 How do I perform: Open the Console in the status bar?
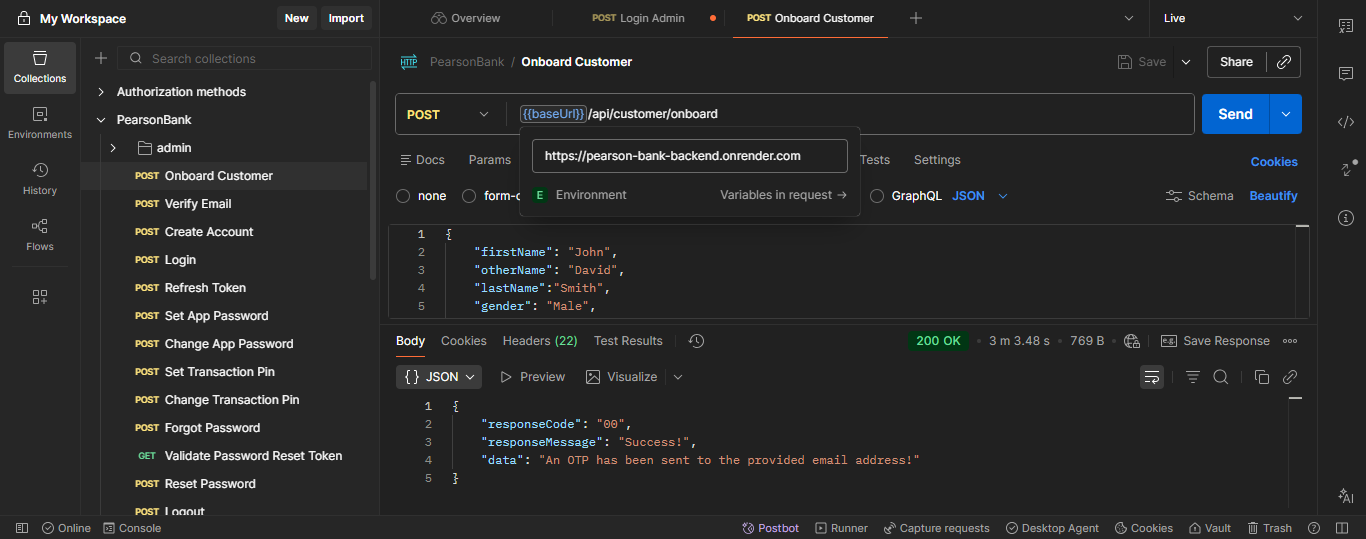point(131,528)
